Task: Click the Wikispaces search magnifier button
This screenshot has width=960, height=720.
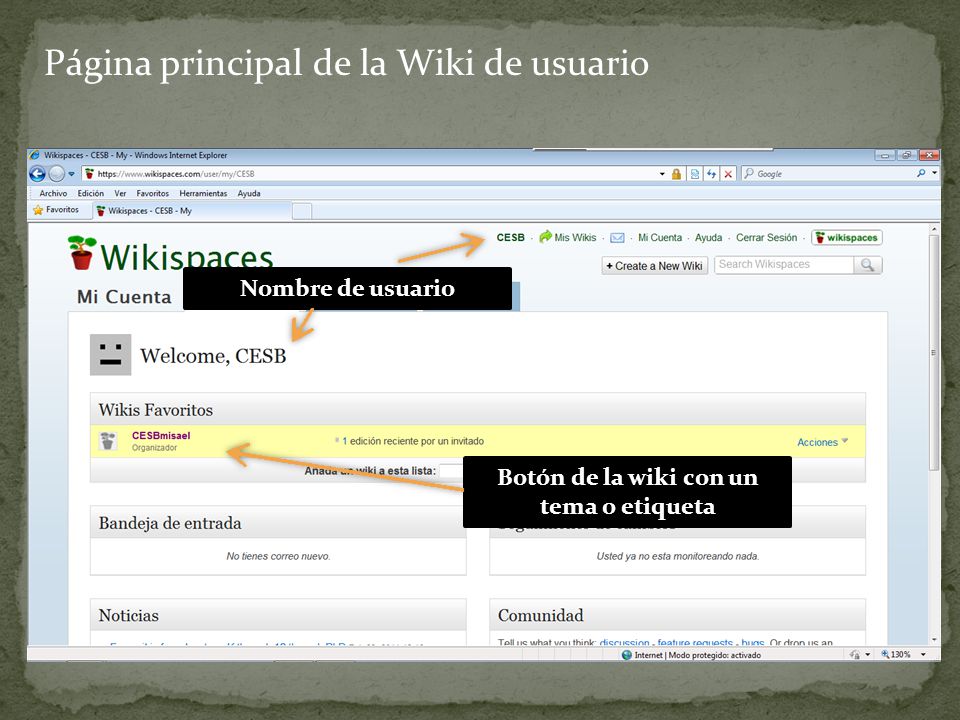Action: (868, 264)
